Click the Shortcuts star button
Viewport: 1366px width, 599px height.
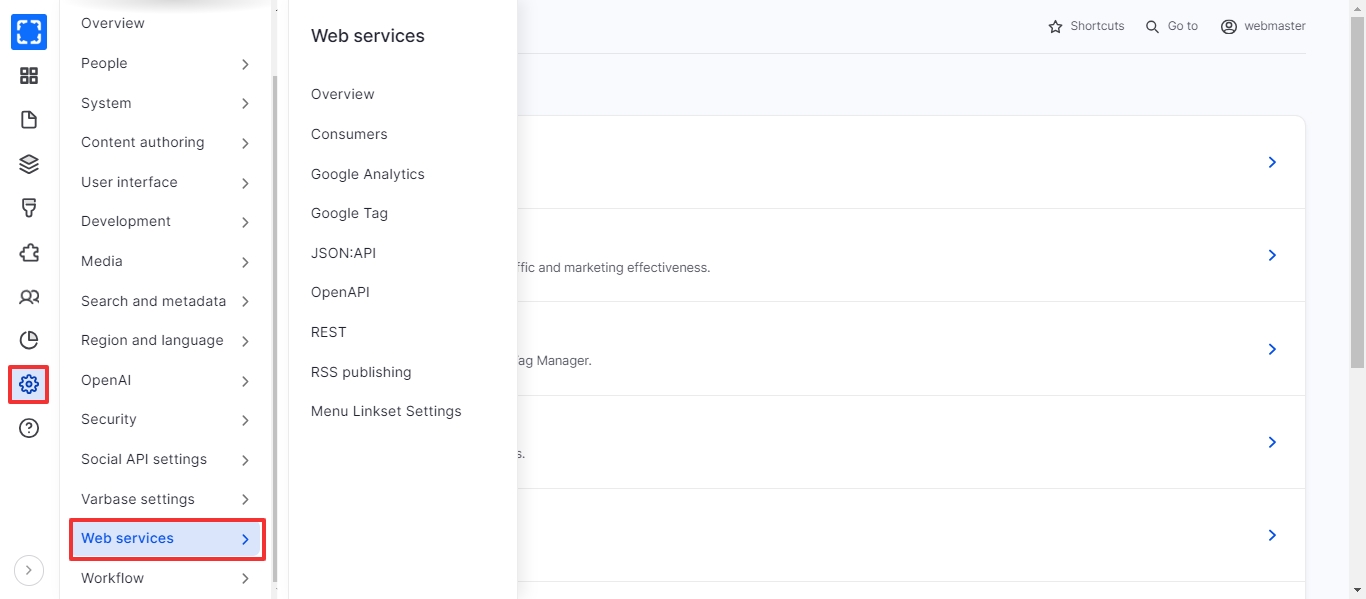pyautogui.click(x=1086, y=26)
